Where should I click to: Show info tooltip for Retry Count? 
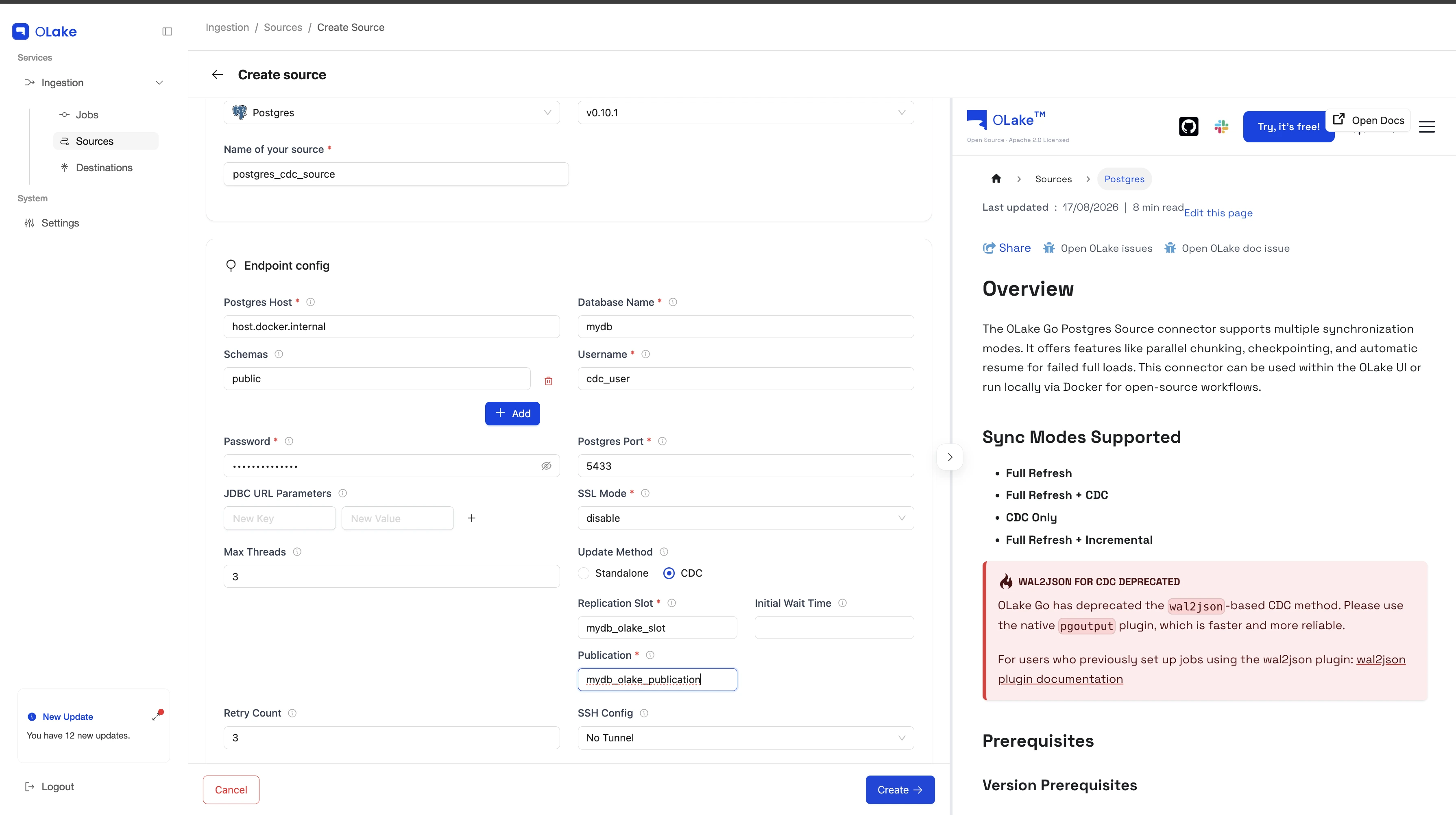click(292, 713)
